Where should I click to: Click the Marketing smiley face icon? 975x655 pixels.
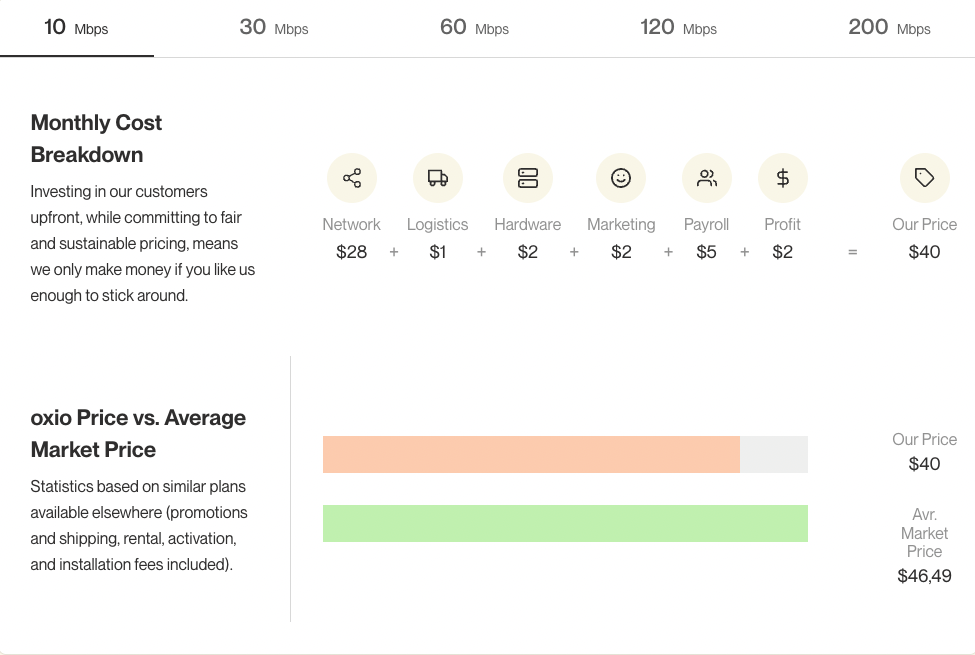click(x=621, y=178)
